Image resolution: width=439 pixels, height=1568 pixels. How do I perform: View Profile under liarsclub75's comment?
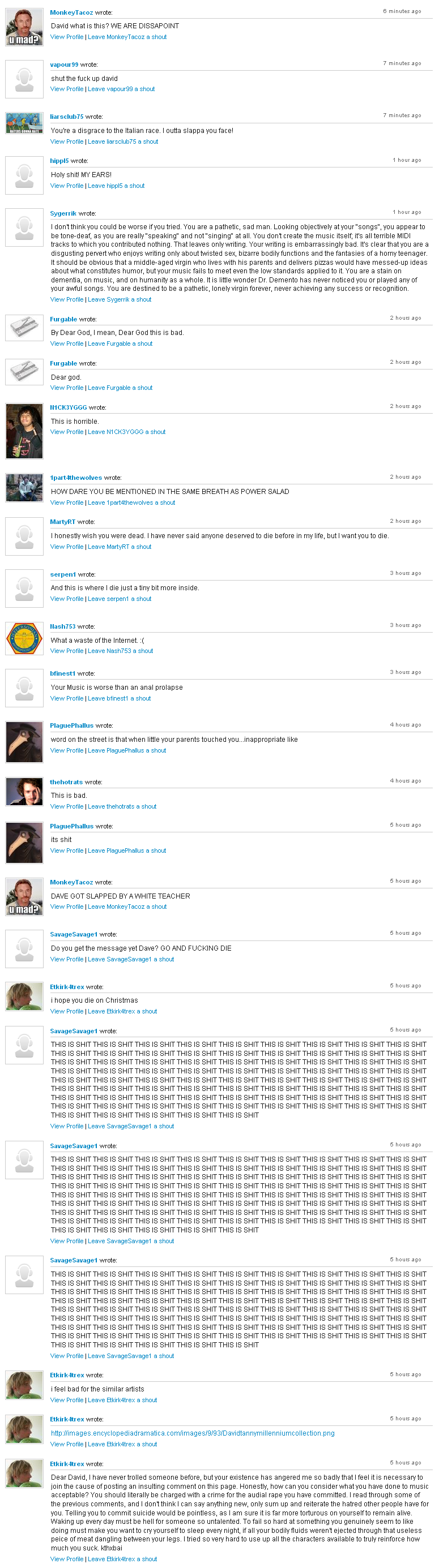click(x=66, y=142)
